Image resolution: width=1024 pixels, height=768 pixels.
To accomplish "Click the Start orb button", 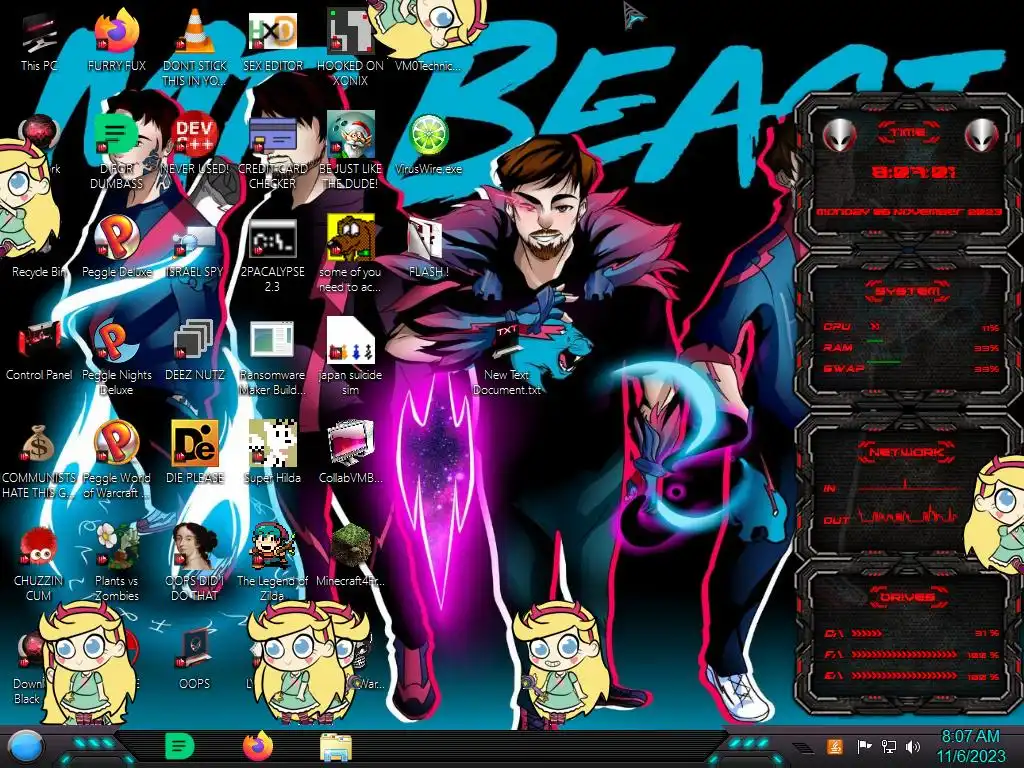I will (x=26, y=747).
